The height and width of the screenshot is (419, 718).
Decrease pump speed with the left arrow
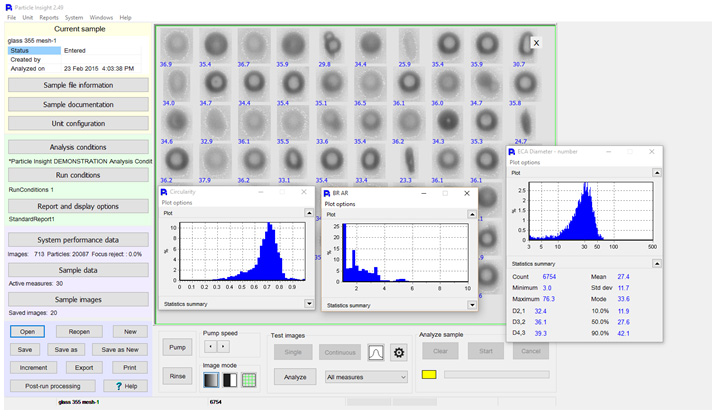pyautogui.click(x=211, y=346)
